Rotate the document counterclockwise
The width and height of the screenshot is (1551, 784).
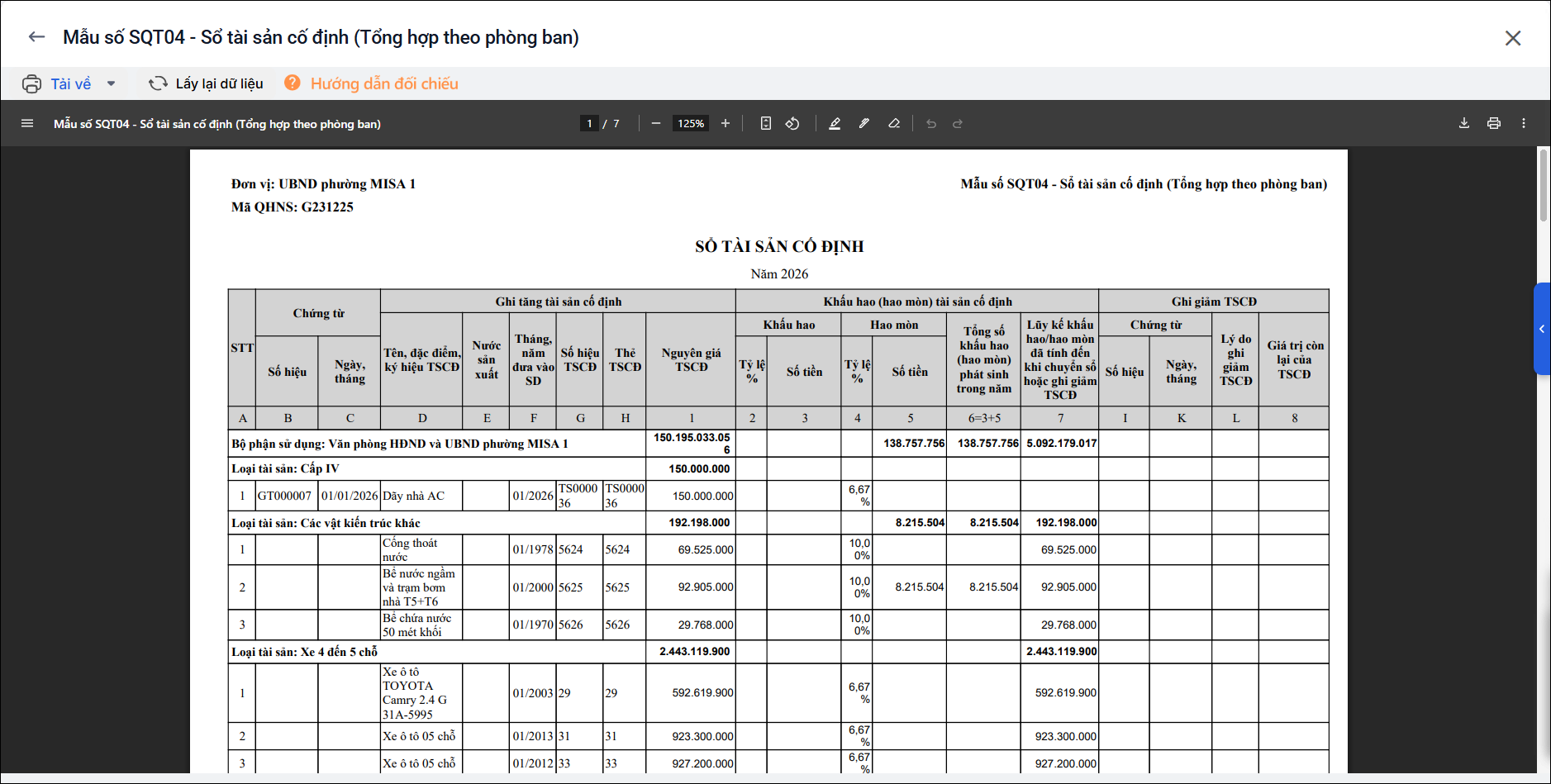[x=792, y=124]
